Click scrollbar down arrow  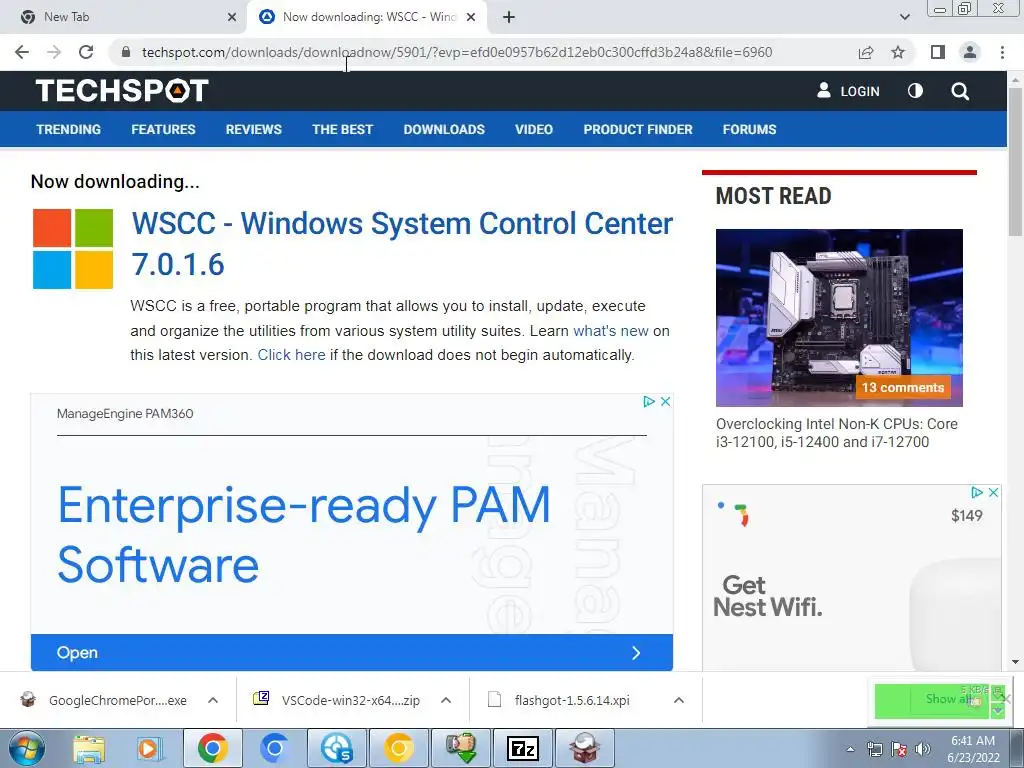click(1015, 662)
